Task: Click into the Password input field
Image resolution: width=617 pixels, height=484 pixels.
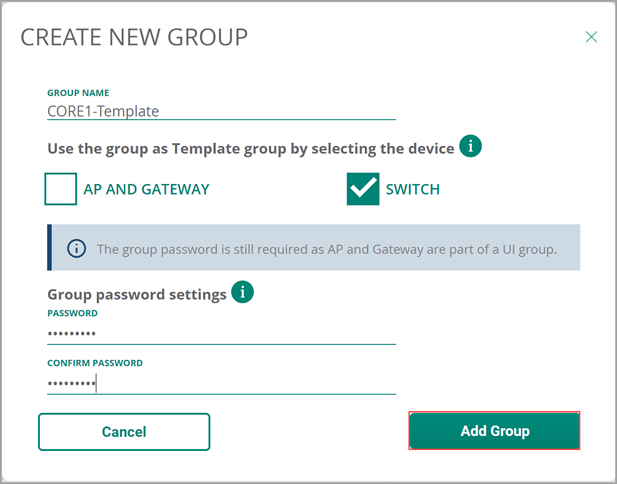Action: click(222, 334)
